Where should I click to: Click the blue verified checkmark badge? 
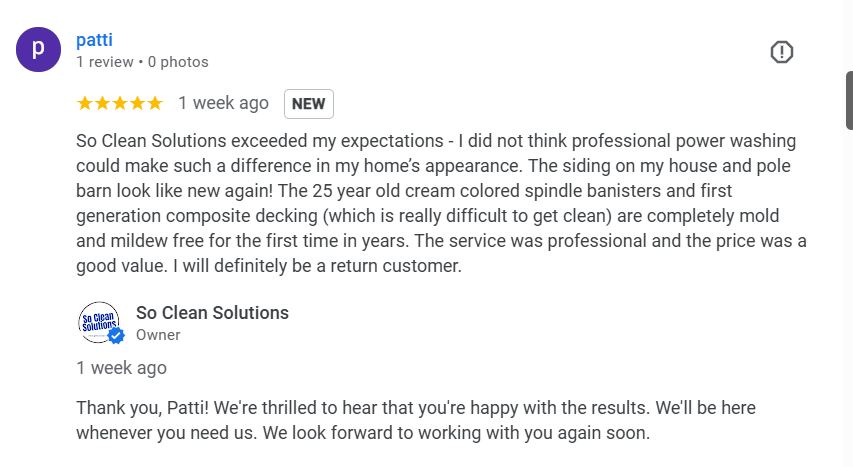tap(116, 336)
